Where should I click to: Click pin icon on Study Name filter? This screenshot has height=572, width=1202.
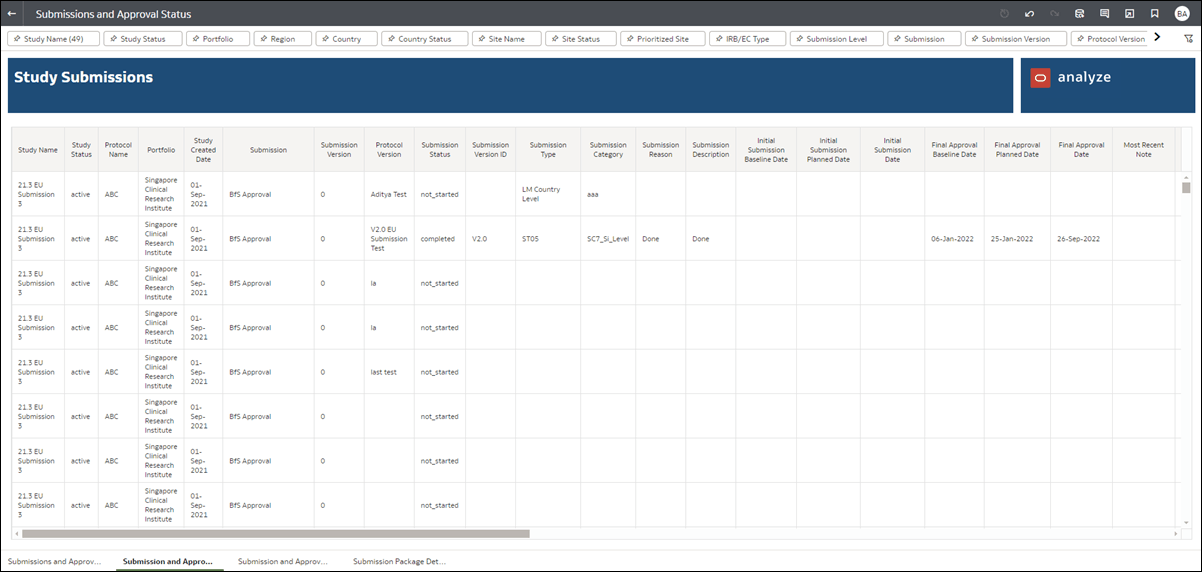click(17, 38)
